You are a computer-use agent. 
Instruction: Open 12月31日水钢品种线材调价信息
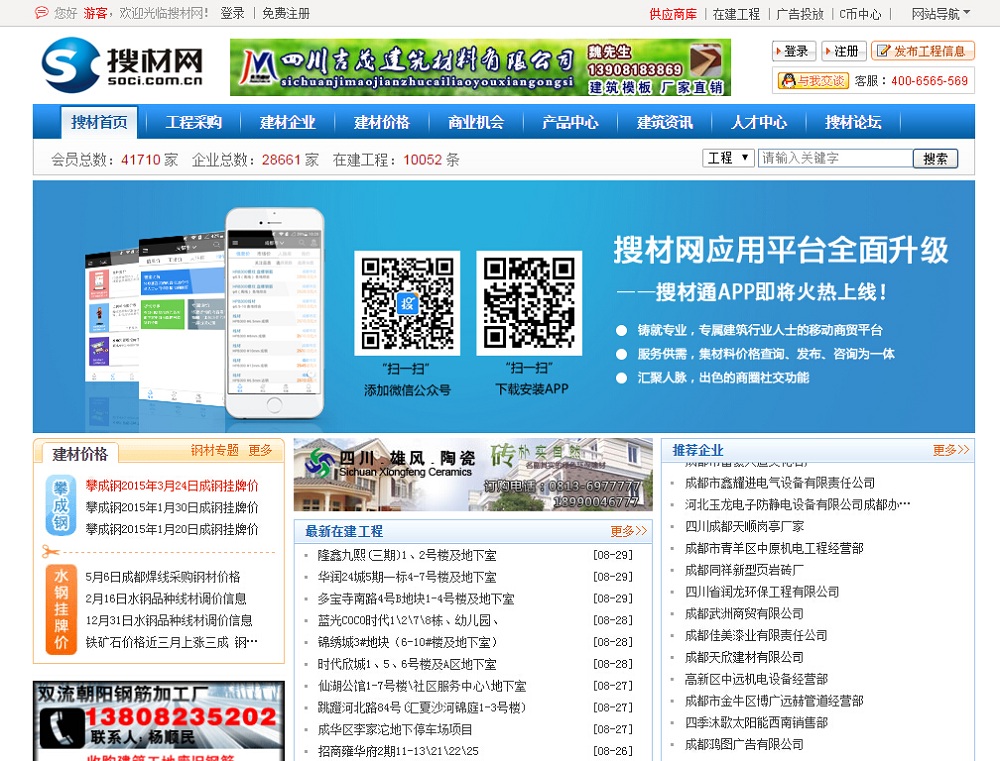(x=169, y=620)
